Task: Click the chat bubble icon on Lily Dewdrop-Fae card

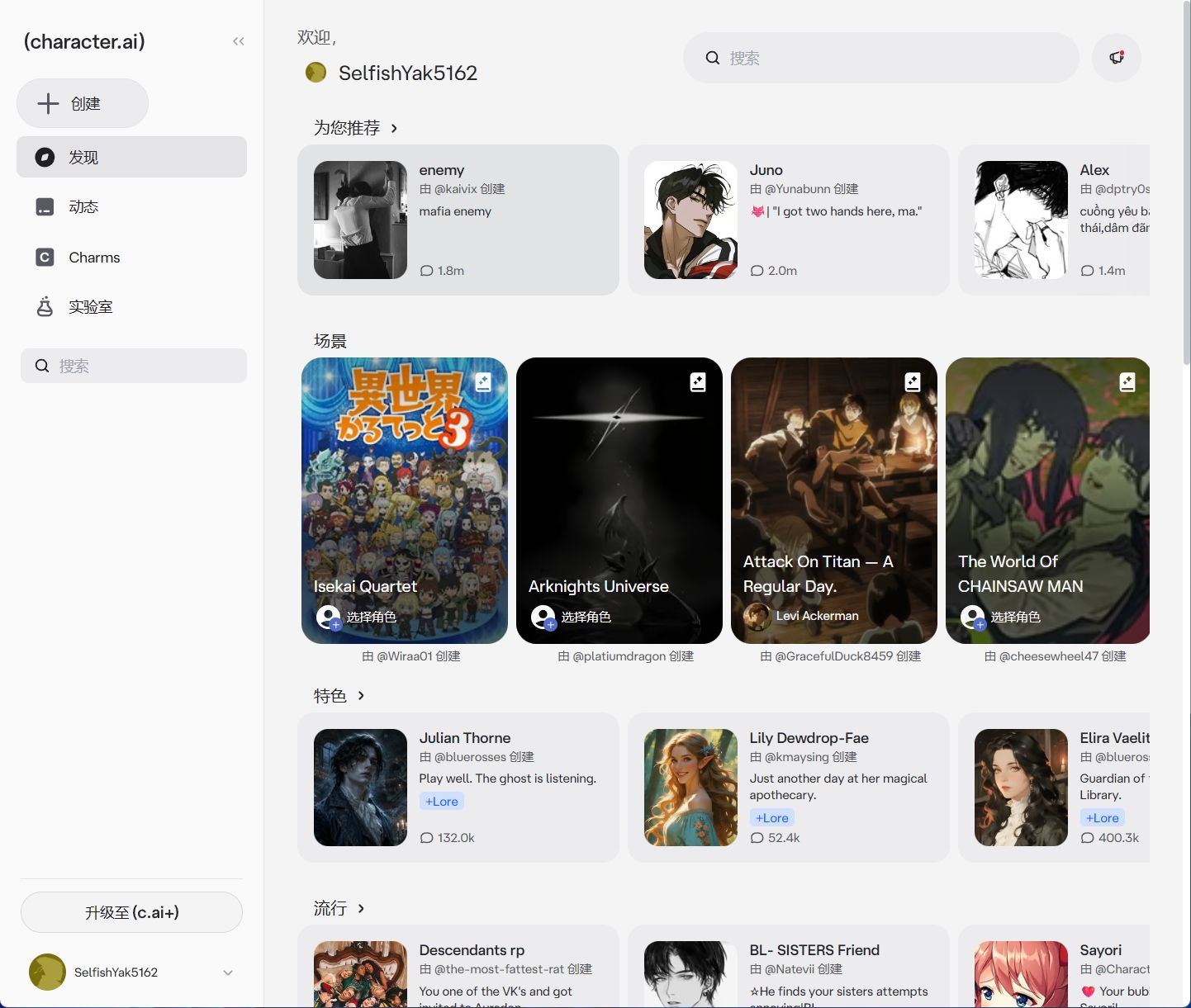Action: (757, 838)
